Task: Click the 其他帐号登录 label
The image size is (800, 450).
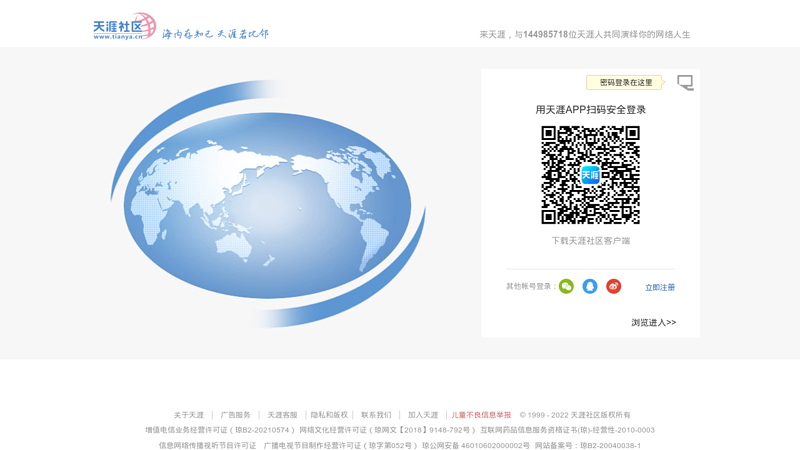Action: [x=531, y=286]
